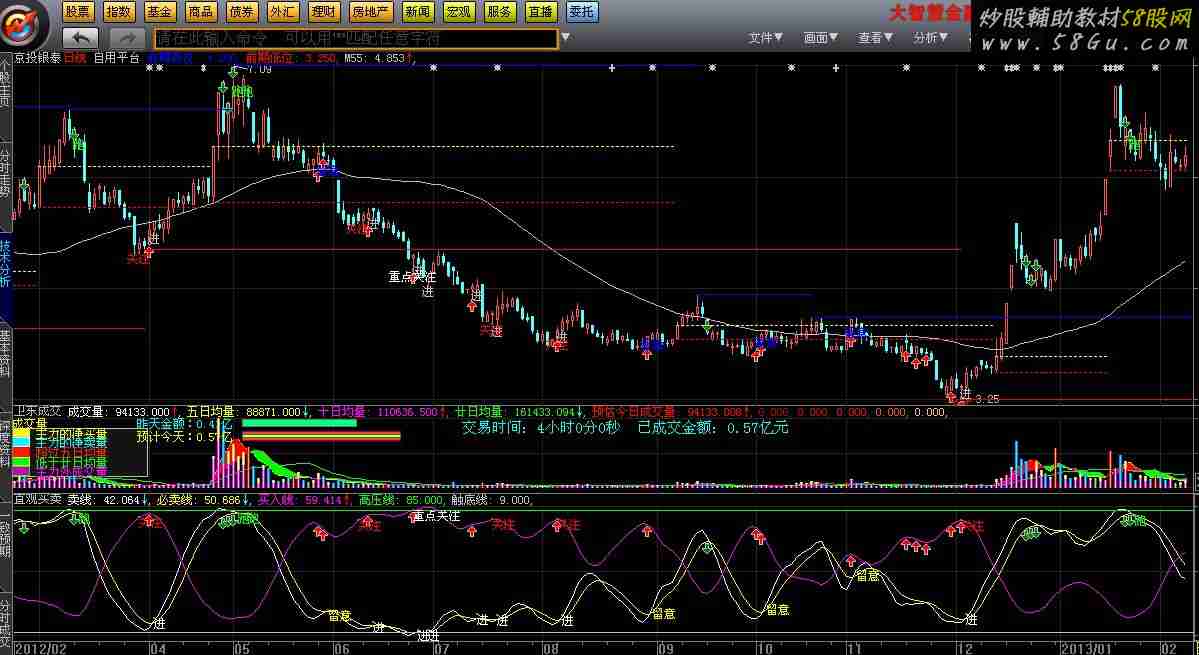
Task: Open the 新闻 news section
Action: click(x=418, y=11)
